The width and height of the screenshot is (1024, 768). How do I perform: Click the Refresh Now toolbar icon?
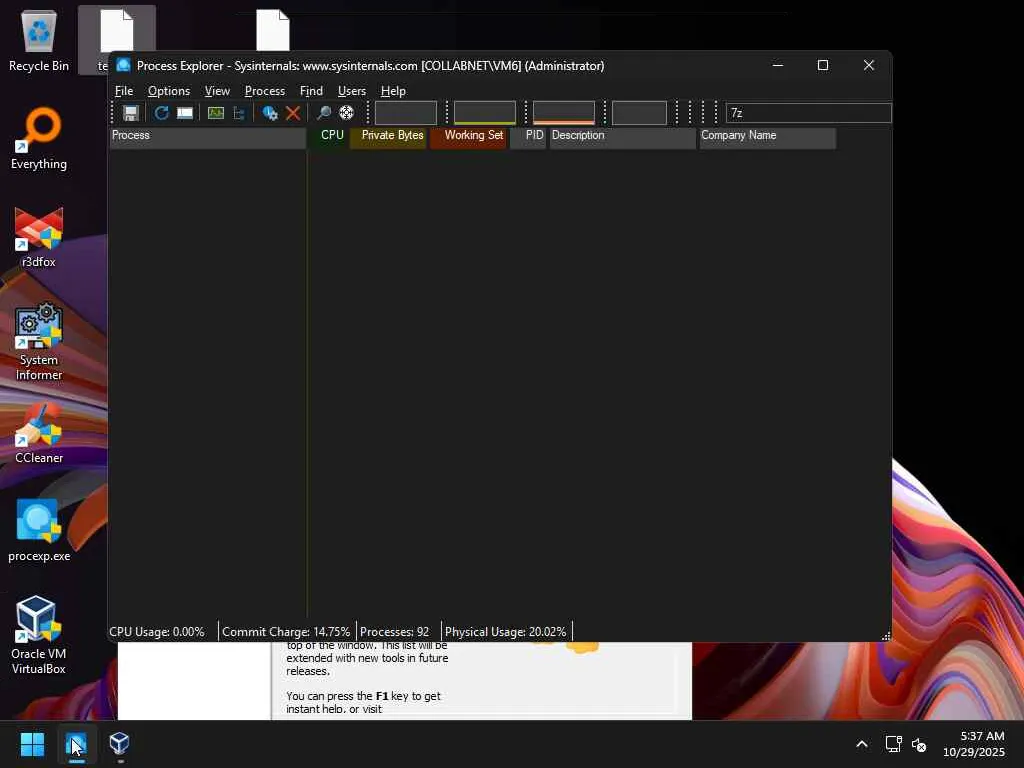[161, 113]
